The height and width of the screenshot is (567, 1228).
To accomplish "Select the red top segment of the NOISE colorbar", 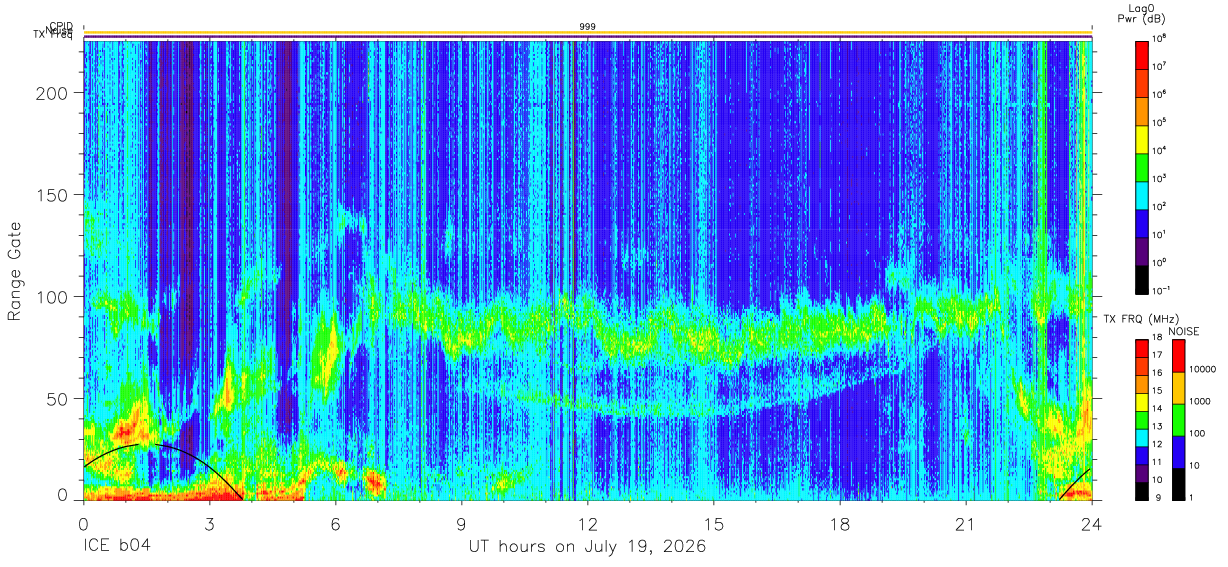I will click(1177, 356).
